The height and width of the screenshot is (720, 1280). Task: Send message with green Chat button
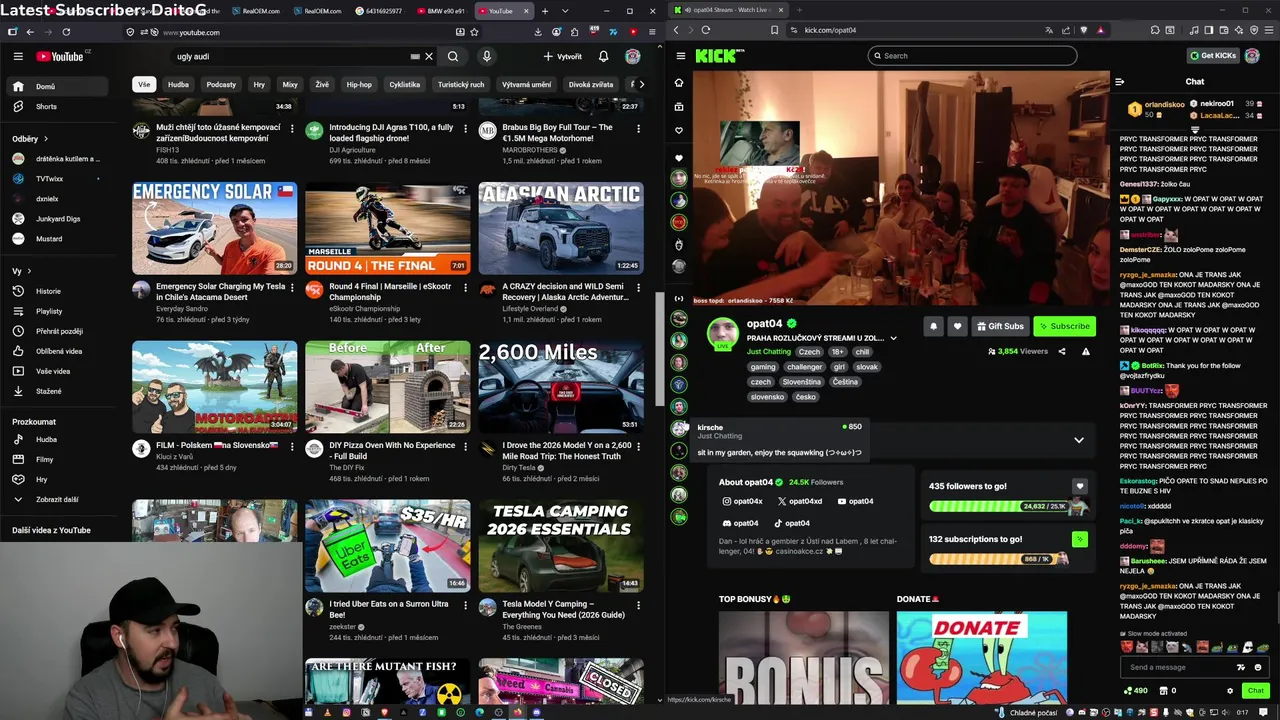[1255, 690]
